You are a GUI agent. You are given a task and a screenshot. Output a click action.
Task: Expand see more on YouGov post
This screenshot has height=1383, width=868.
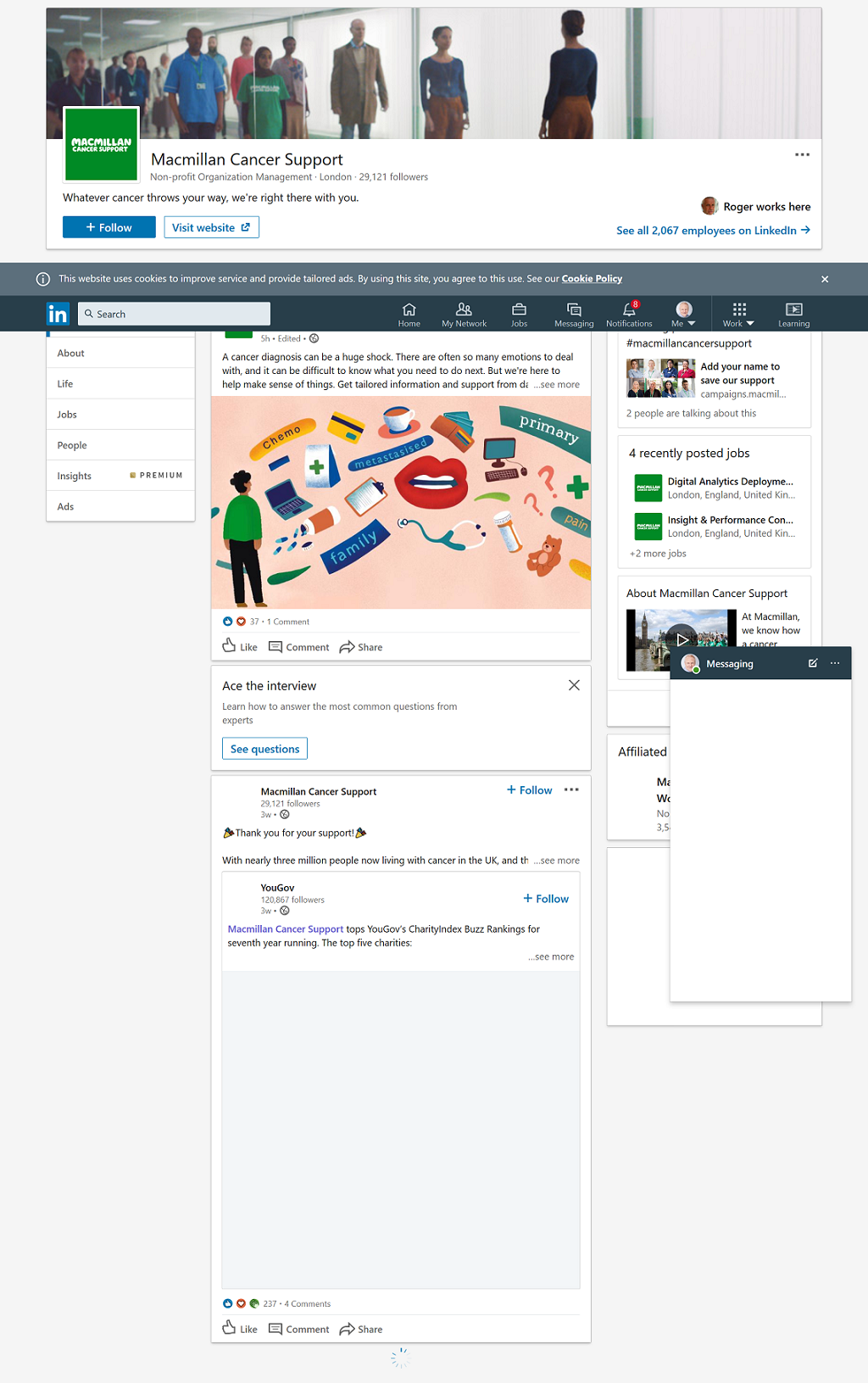(551, 957)
